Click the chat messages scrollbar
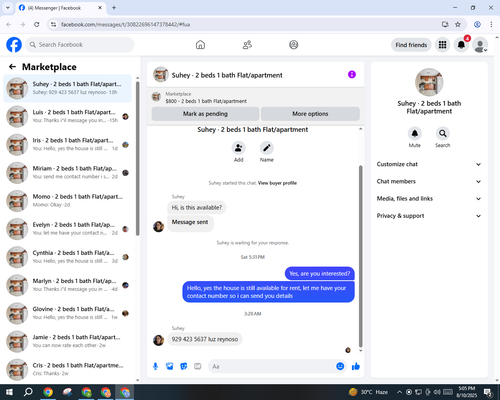Screen dimensions: 500x400 pos(360,257)
